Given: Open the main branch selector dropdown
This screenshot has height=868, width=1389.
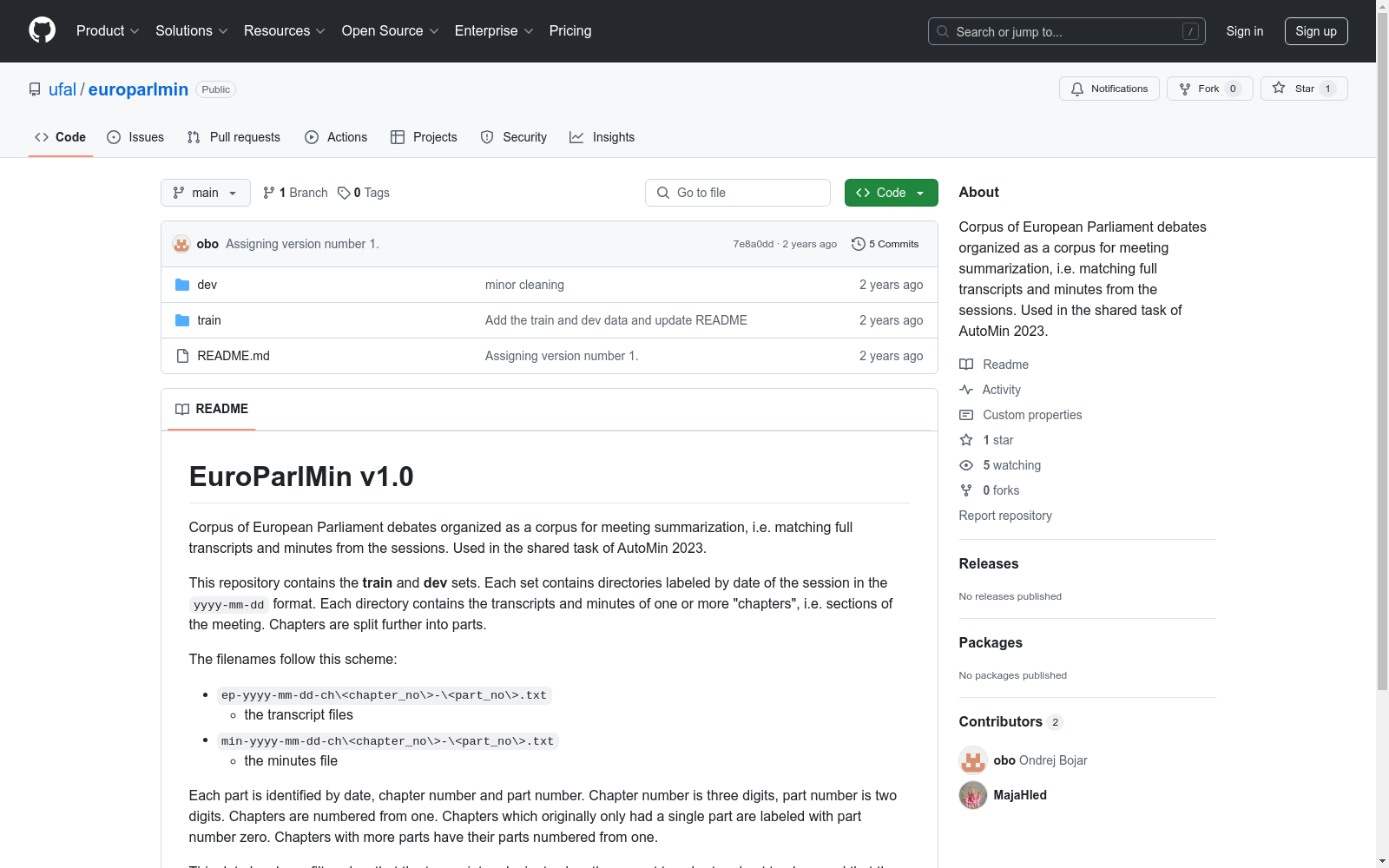Looking at the screenshot, I should point(206,193).
